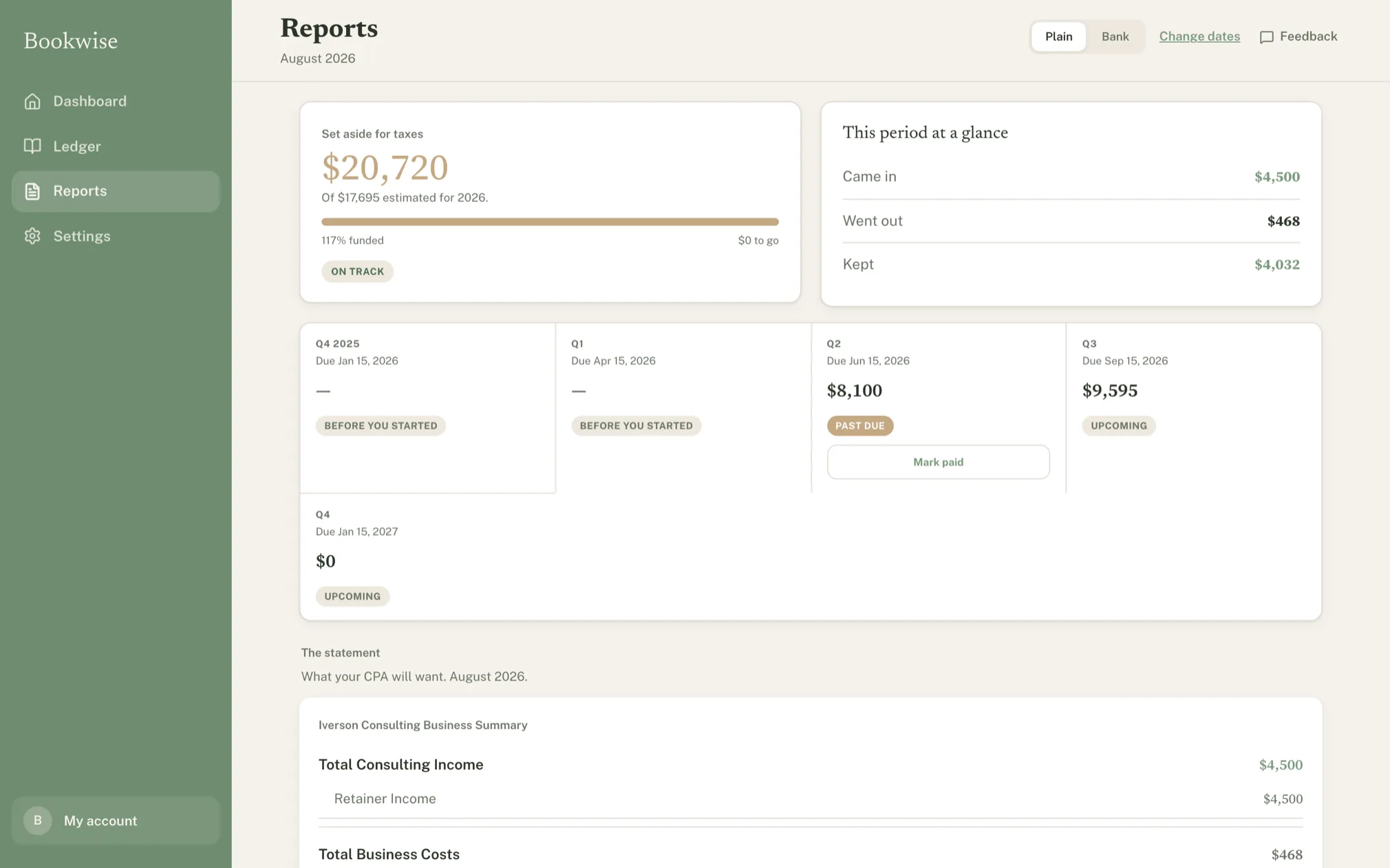
Task: Switch to Plain view mode
Action: 1058,36
